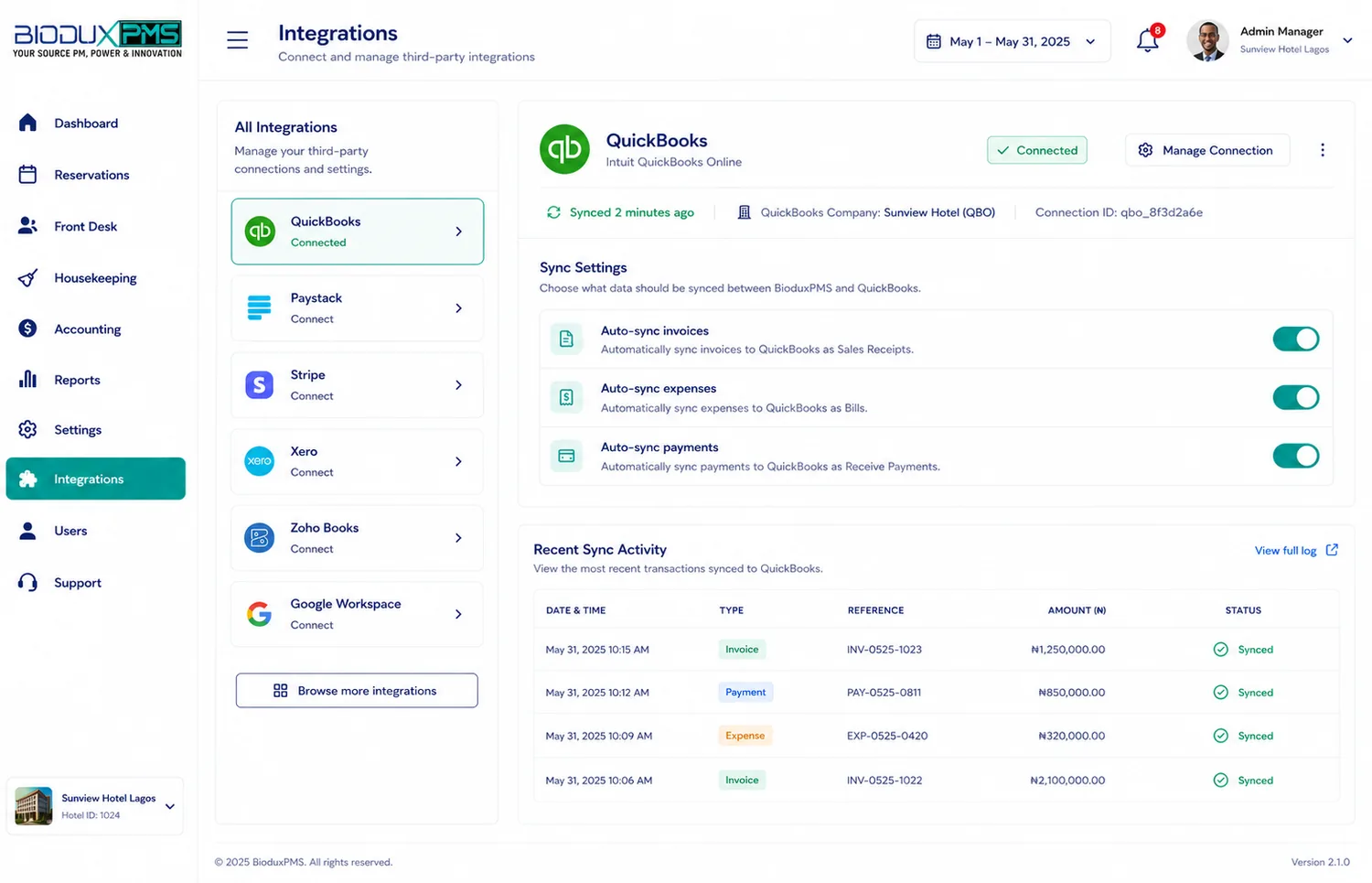Click the Connection ID qbo_8f3d2a6e text

[1119, 212]
